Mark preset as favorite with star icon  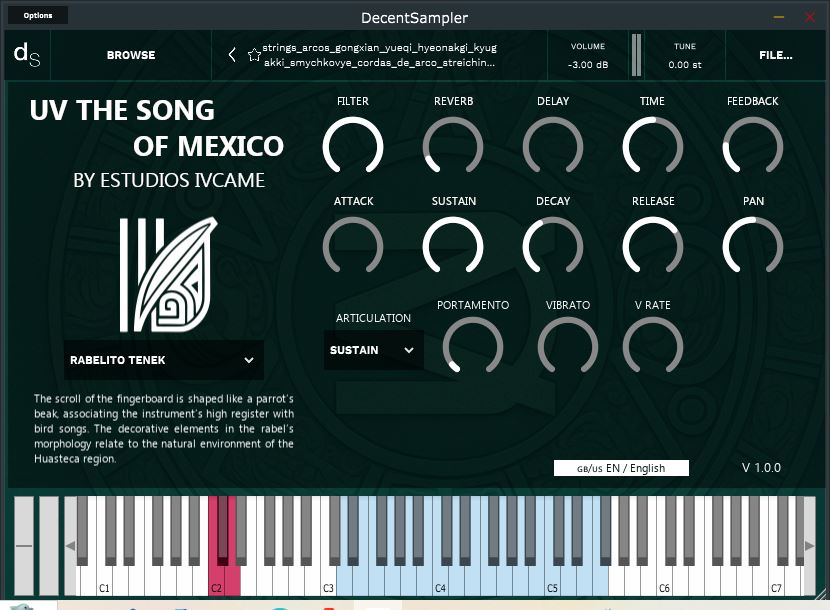254,55
